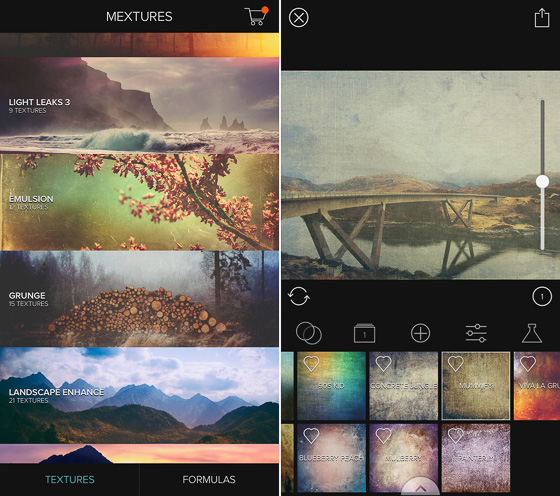Open formulas via the flask icon
560x496 pixels.
pos(532,333)
